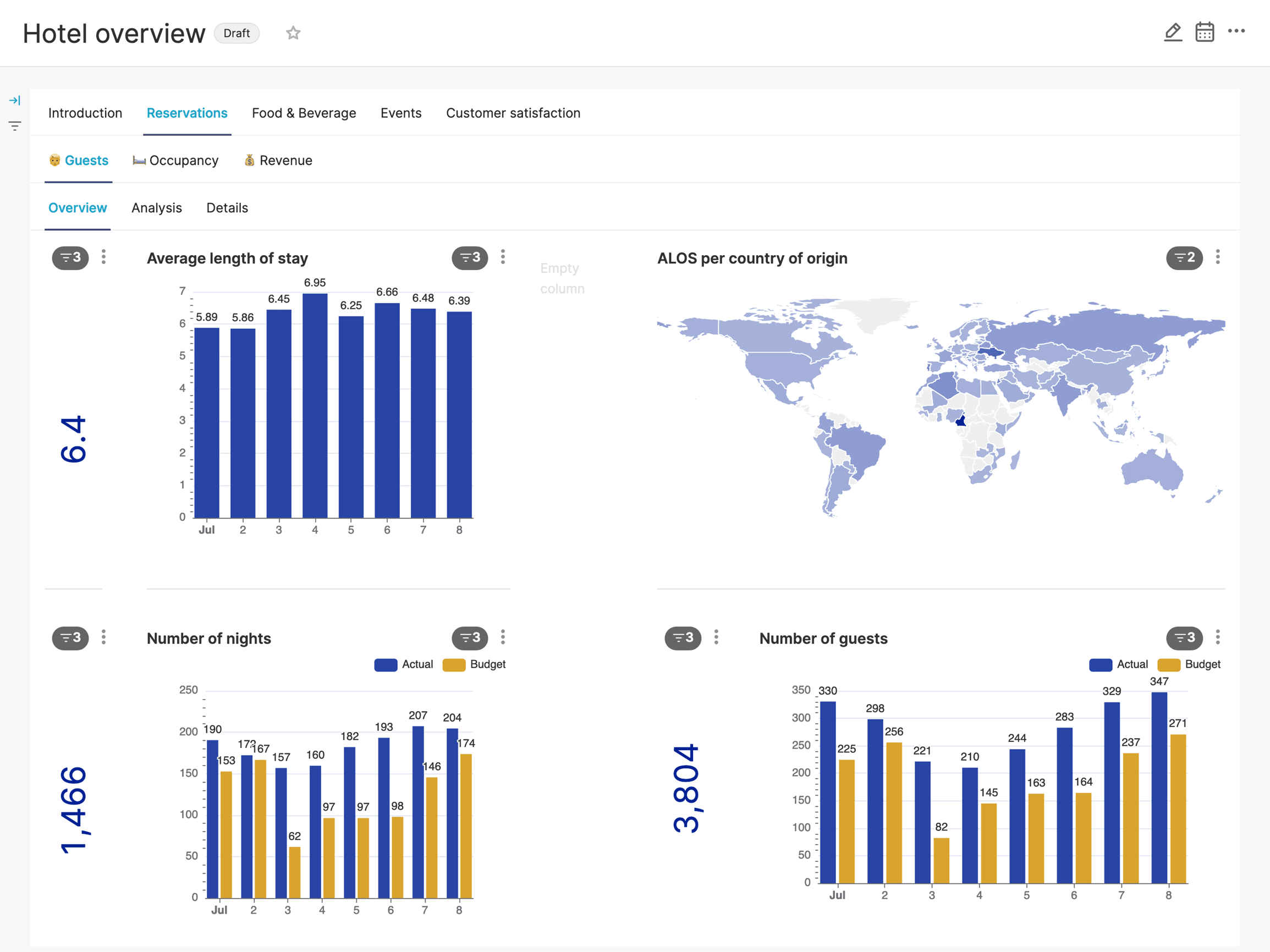Open the ALOS per country kebab menu

tap(1217, 257)
